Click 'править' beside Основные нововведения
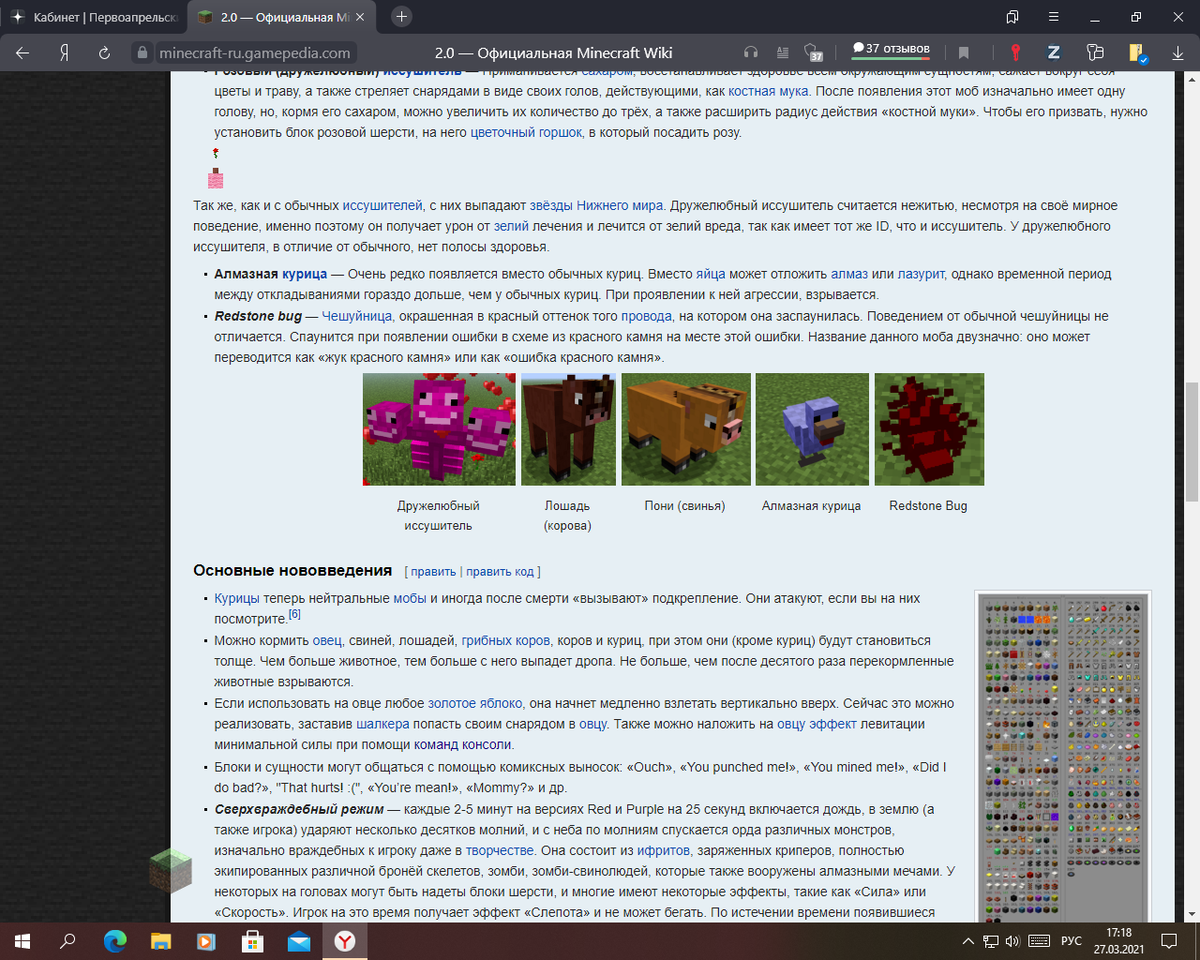 coord(433,571)
